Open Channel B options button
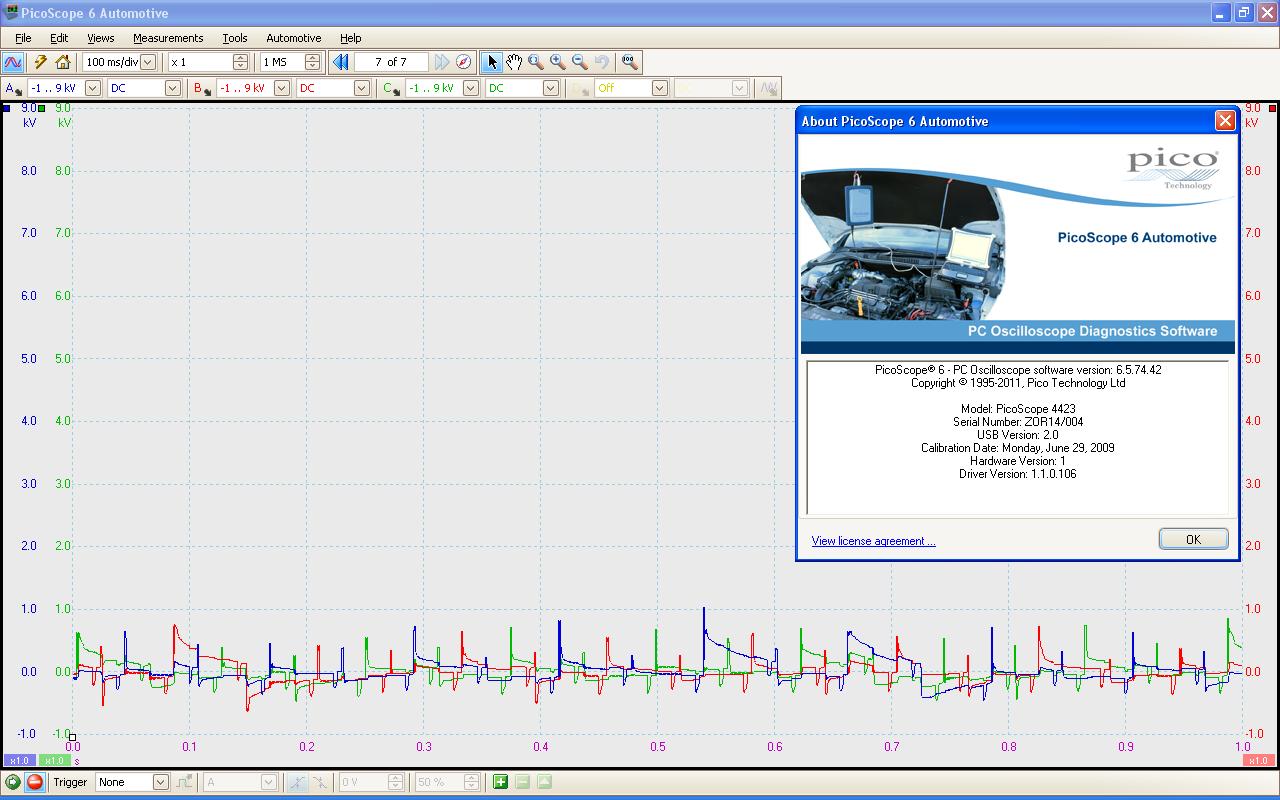The width and height of the screenshot is (1280, 800). 202,88
